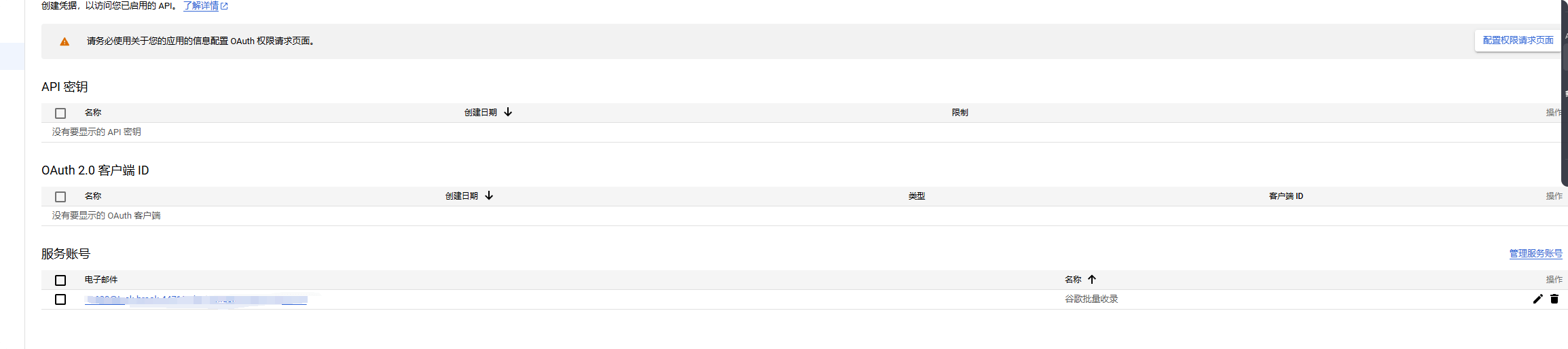Open the 配置权限请求页面 button
The width and height of the screenshot is (1568, 349).
[1518, 41]
